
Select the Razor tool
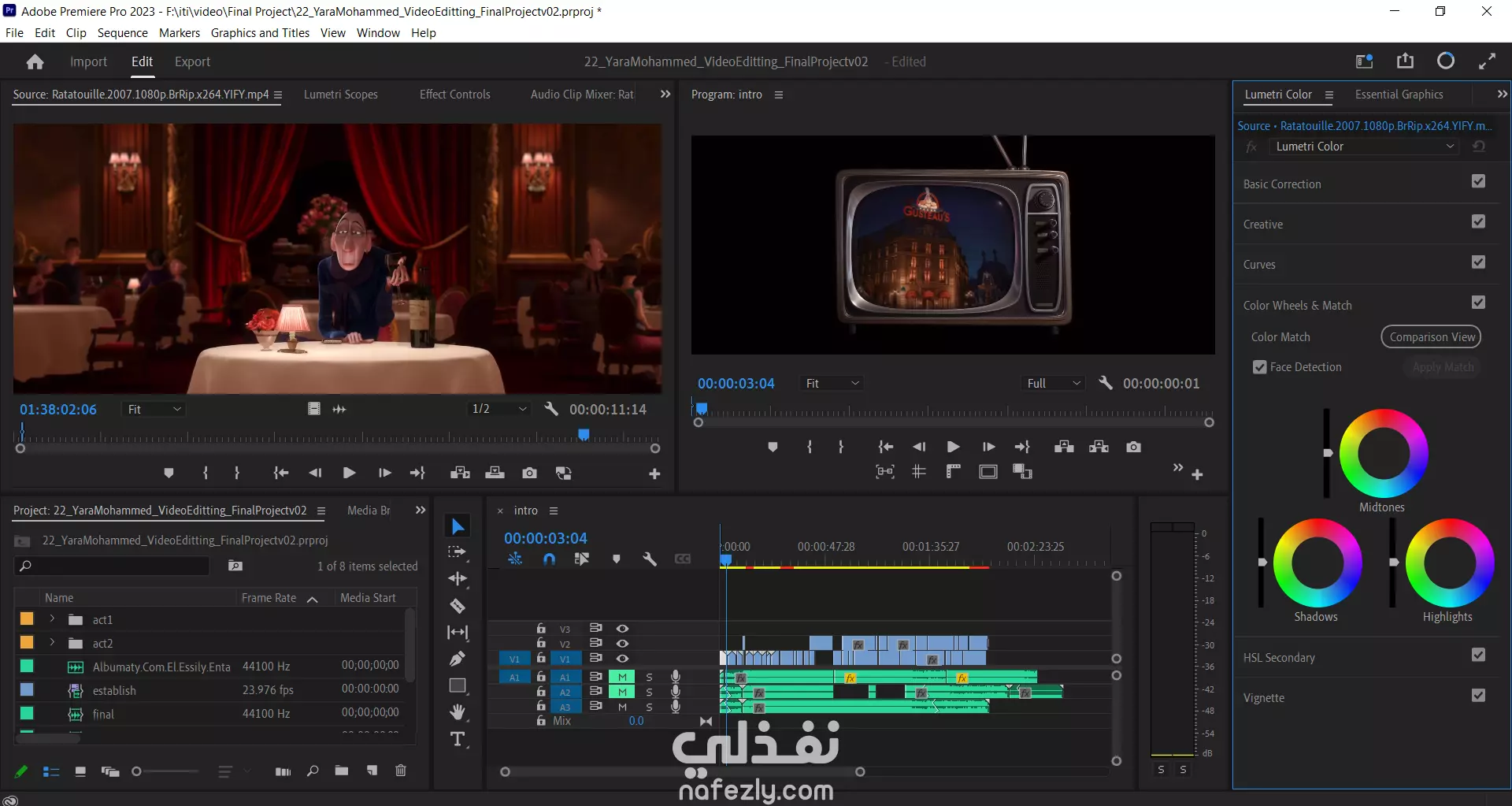tap(458, 606)
